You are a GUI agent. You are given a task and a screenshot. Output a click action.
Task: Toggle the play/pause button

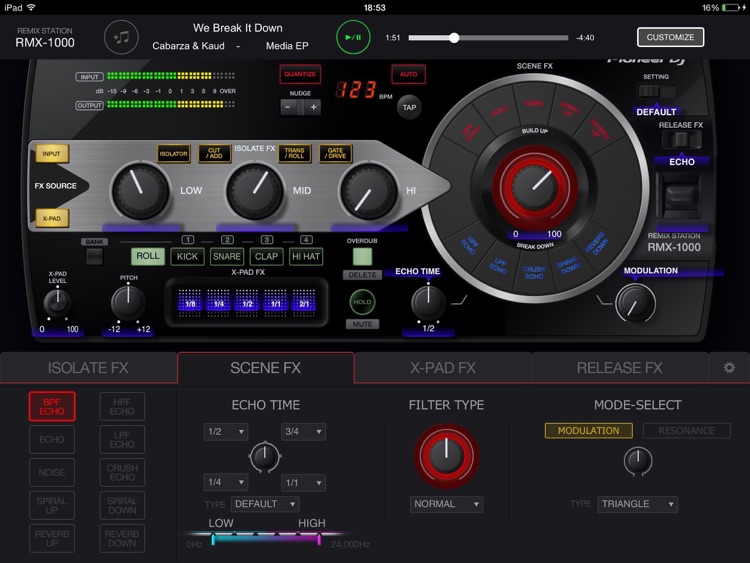(x=353, y=37)
